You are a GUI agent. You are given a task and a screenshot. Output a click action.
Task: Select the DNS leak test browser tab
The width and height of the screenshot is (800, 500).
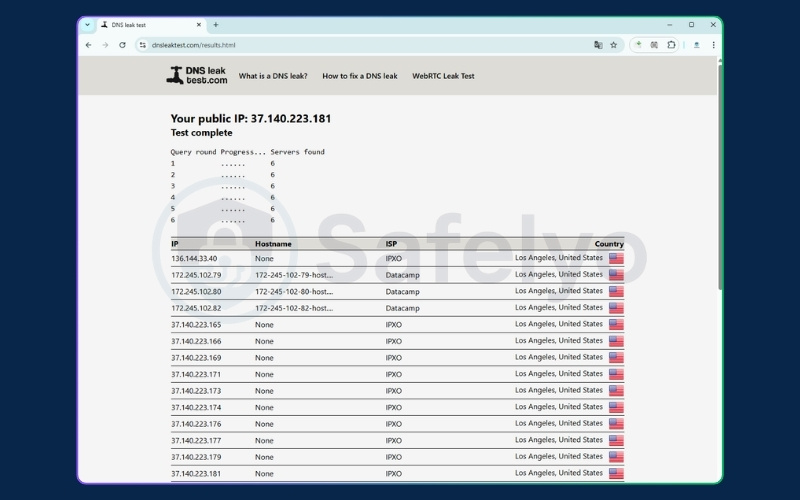coord(151,24)
